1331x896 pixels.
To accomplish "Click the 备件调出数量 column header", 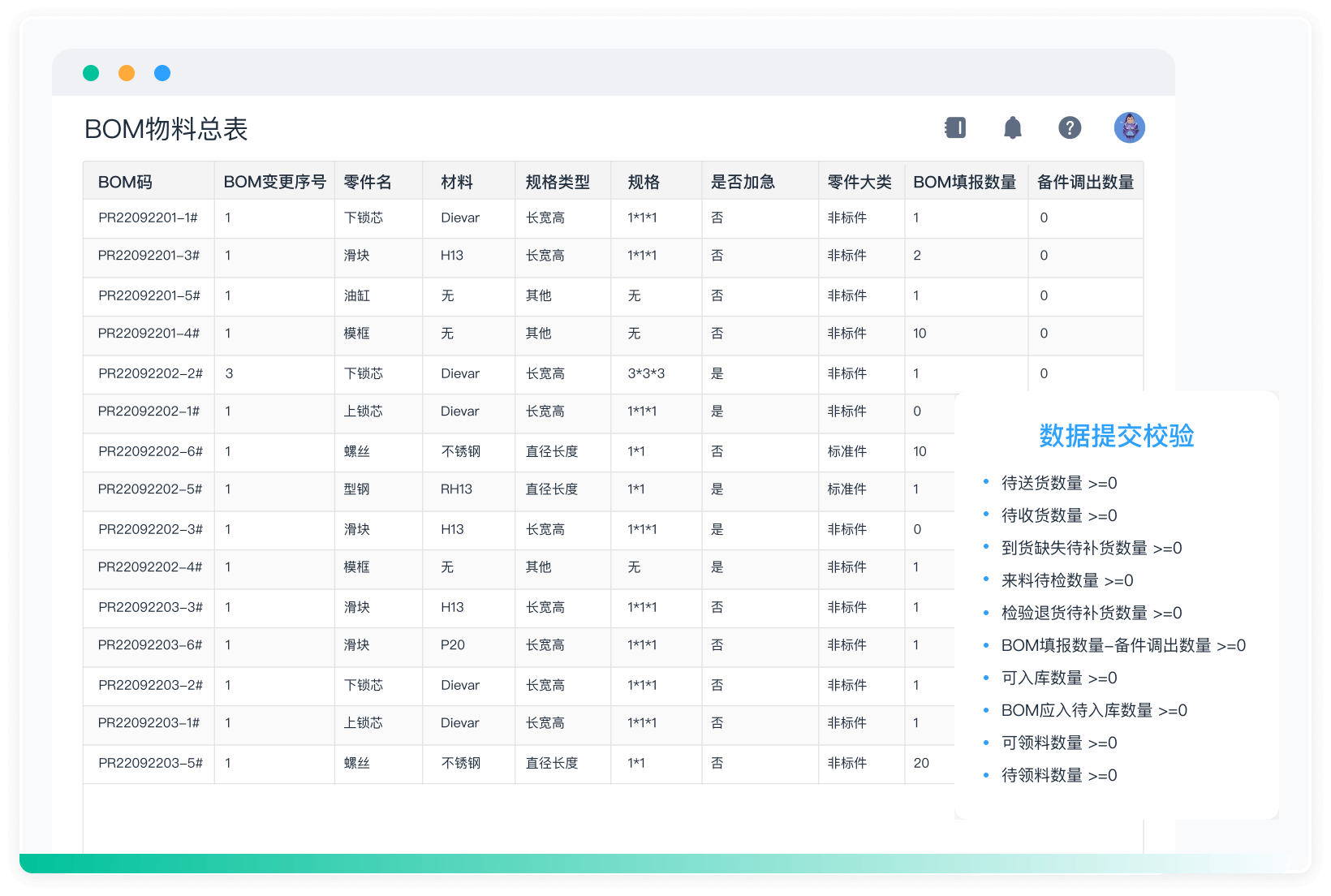I will click(x=1085, y=181).
